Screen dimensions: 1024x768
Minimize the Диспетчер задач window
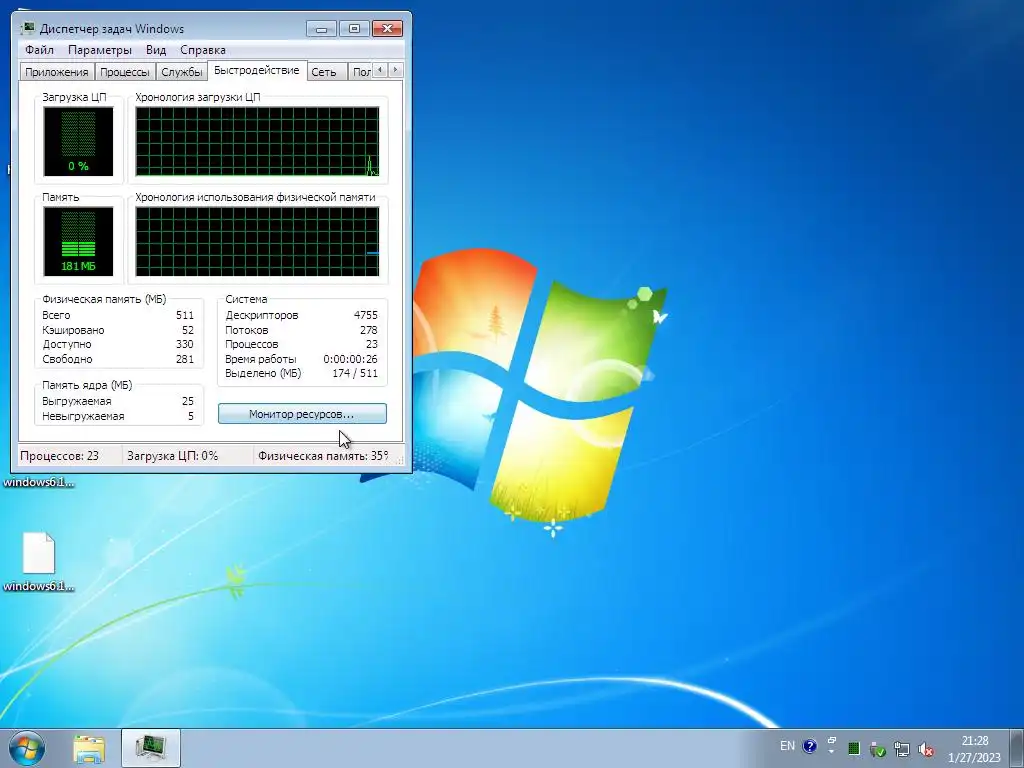[x=321, y=29]
